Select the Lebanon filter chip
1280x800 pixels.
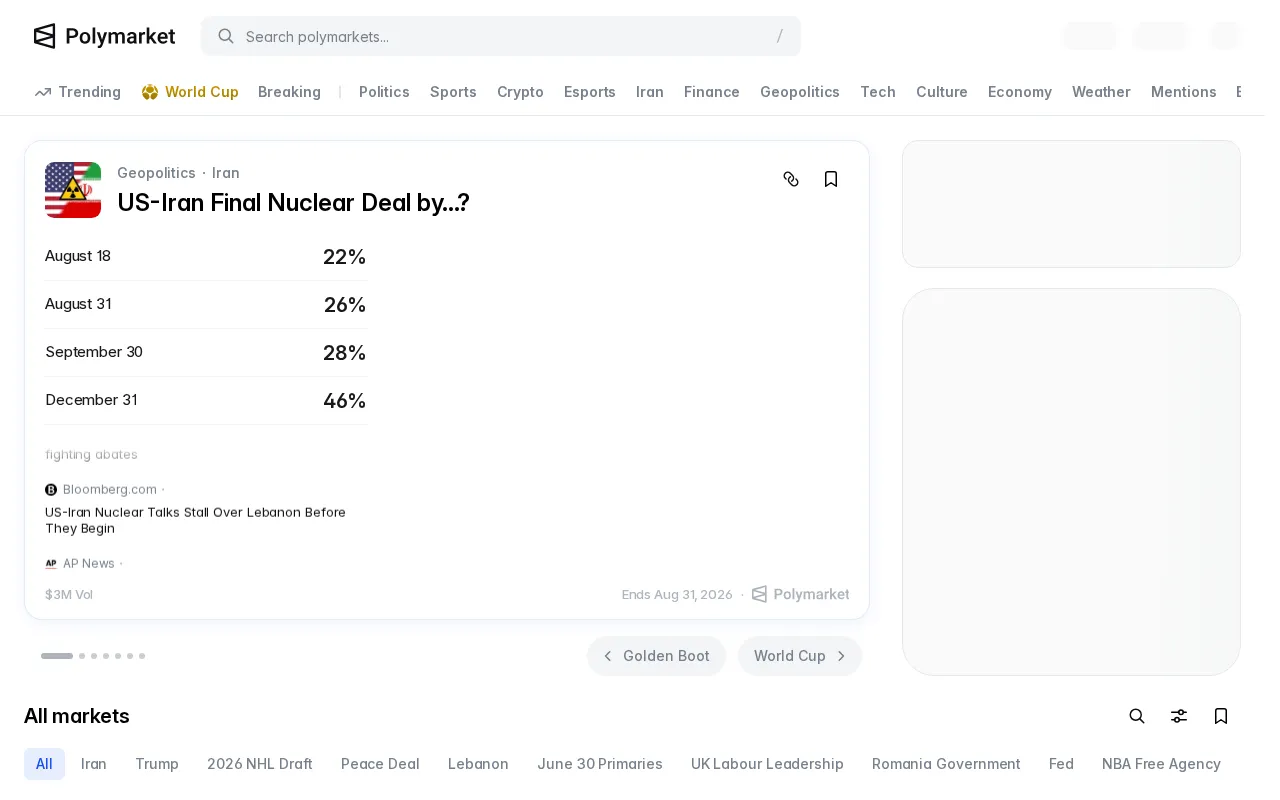point(478,764)
